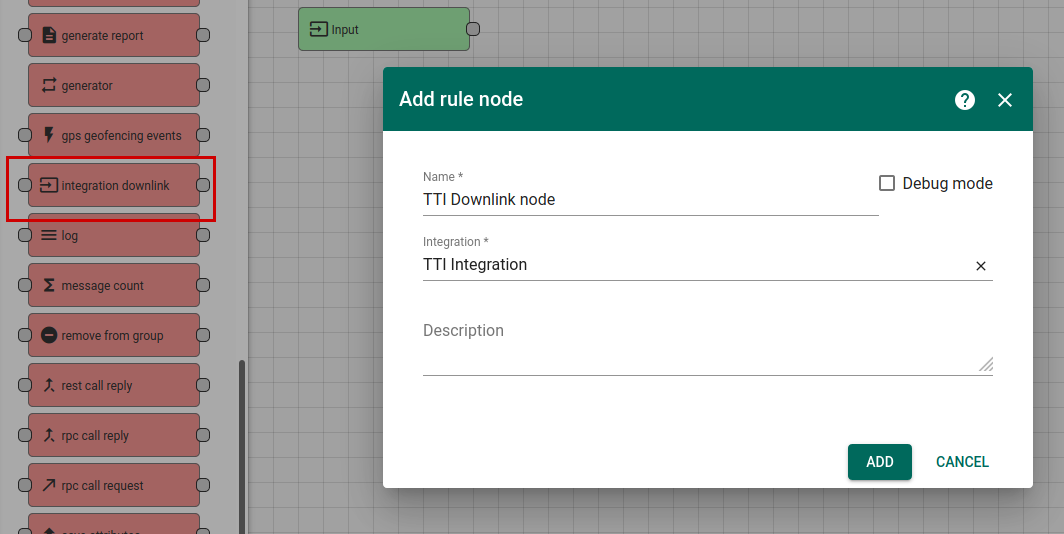Click the remove from group minus icon
1064x534 pixels.
point(49,335)
